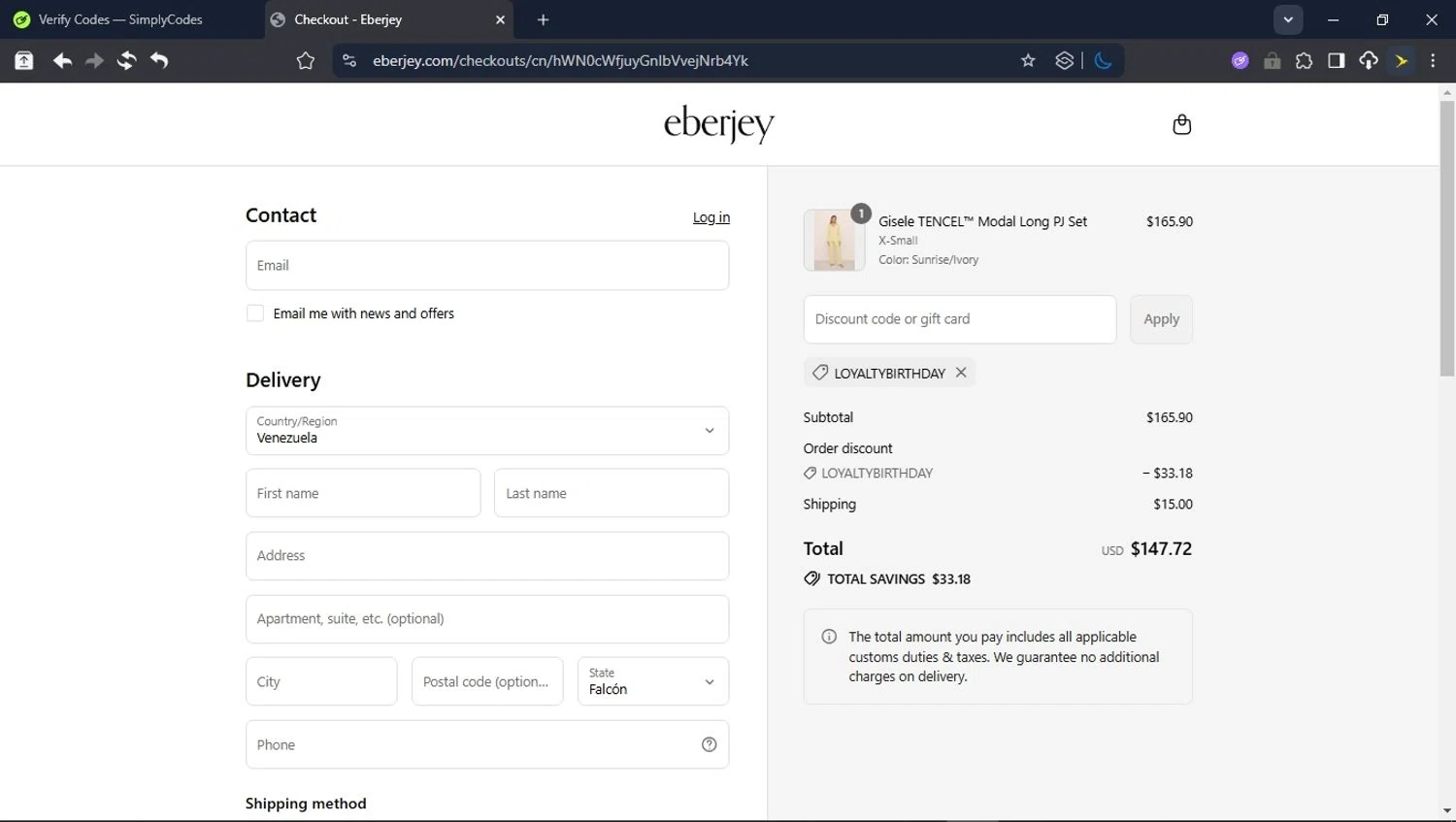Select the Checkout - Eberjey tab

[x=388, y=19]
